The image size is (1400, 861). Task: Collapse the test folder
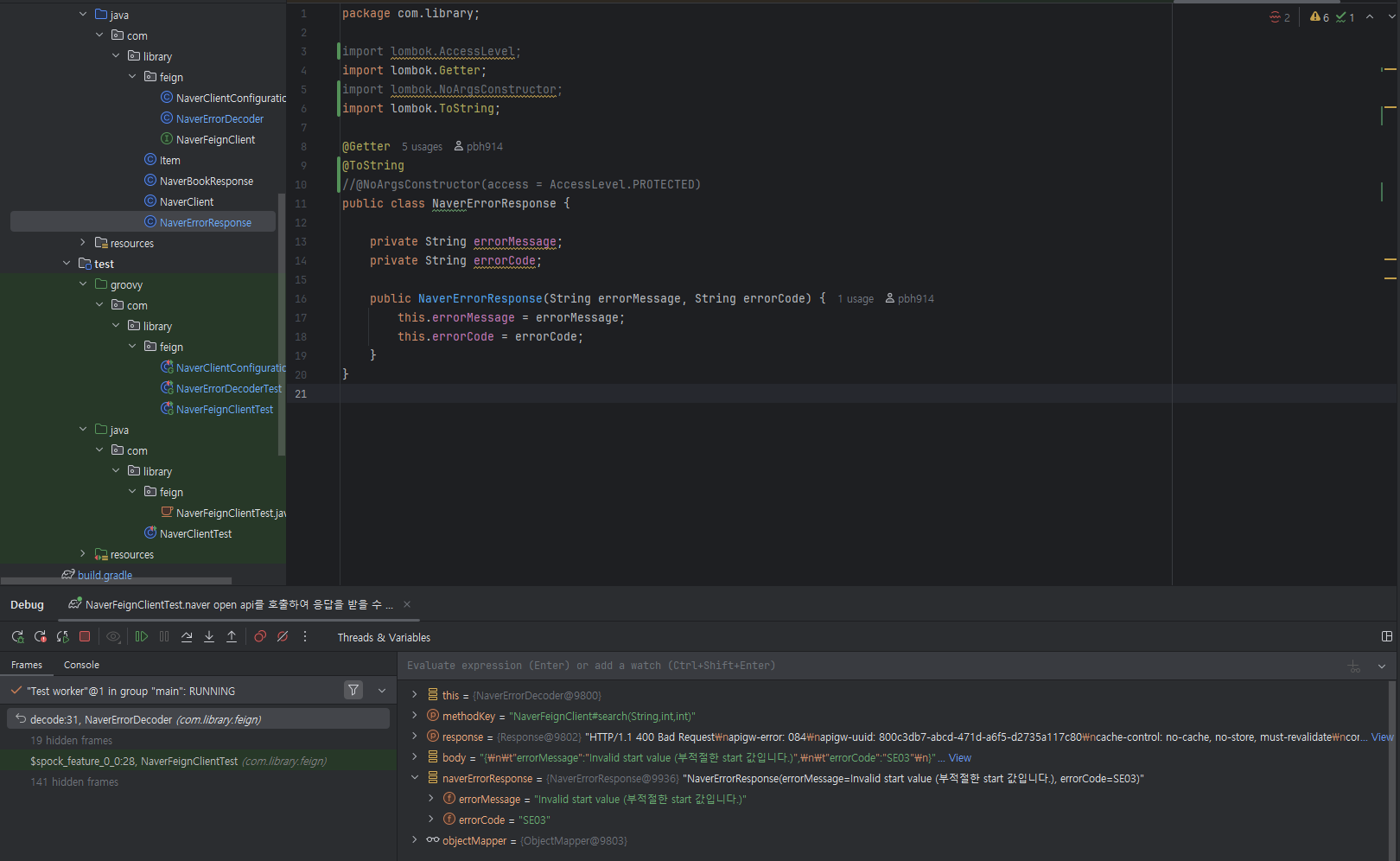tap(67, 264)
